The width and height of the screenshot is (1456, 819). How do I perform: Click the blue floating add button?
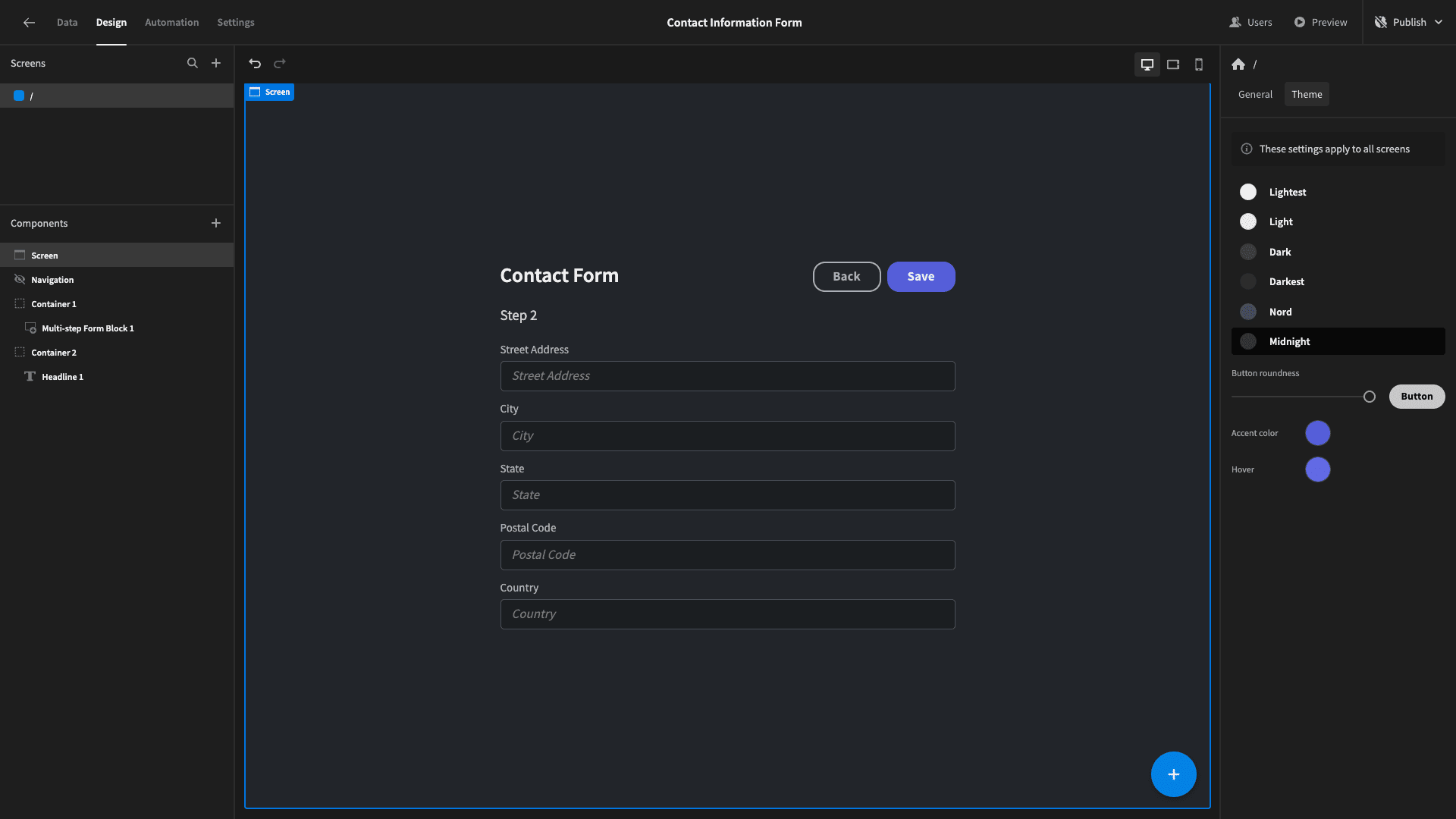1174,774
